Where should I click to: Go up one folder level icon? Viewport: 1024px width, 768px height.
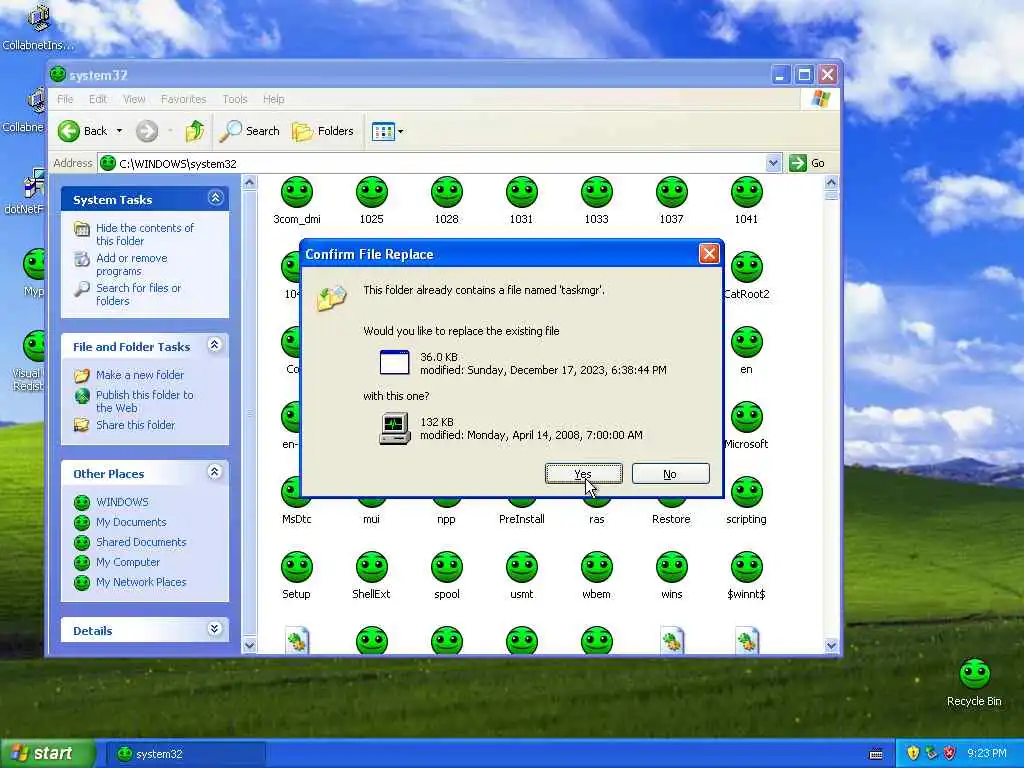[195, 131]
